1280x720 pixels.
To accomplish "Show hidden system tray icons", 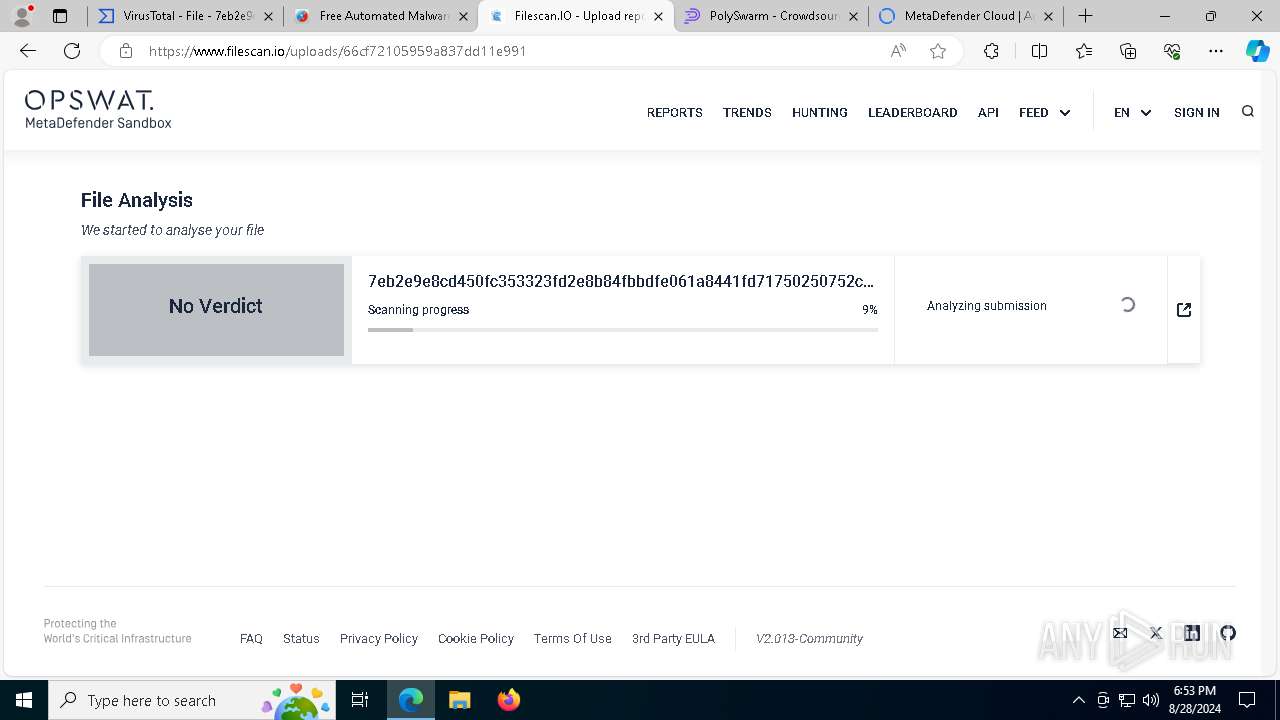I will pyautogui.click(x=1078, y=700).
